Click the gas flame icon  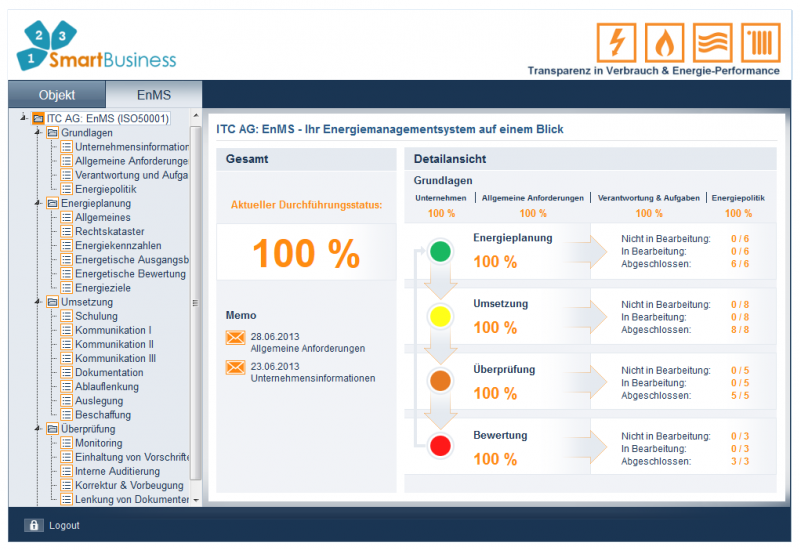(664, 42)
